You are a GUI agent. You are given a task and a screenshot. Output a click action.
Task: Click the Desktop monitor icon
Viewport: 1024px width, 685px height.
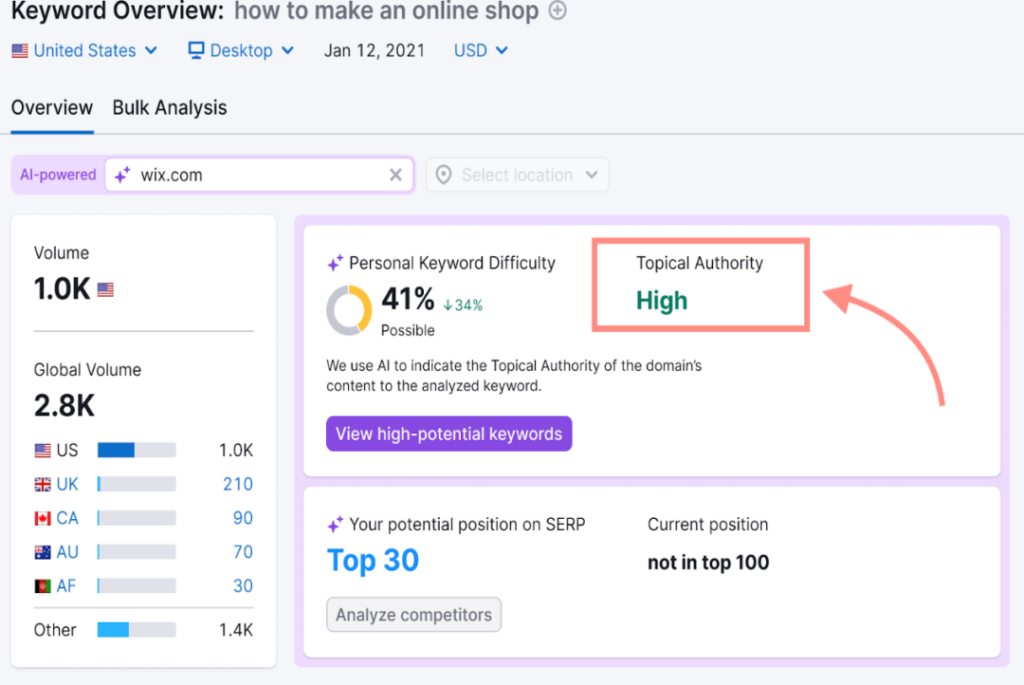[x=196, y=50]
